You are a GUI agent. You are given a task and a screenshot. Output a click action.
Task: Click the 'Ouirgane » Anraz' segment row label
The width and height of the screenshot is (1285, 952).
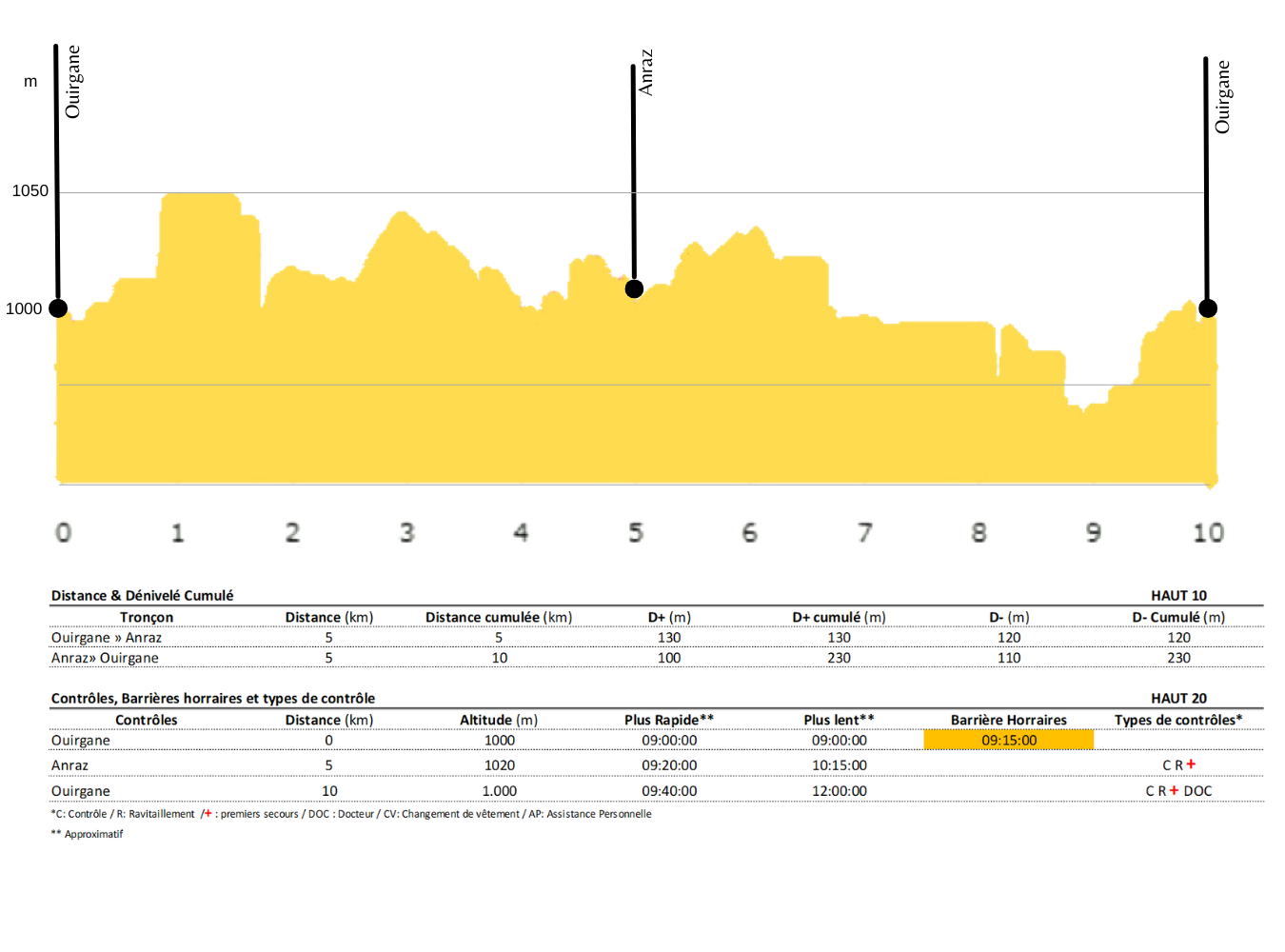coord(107,638)
